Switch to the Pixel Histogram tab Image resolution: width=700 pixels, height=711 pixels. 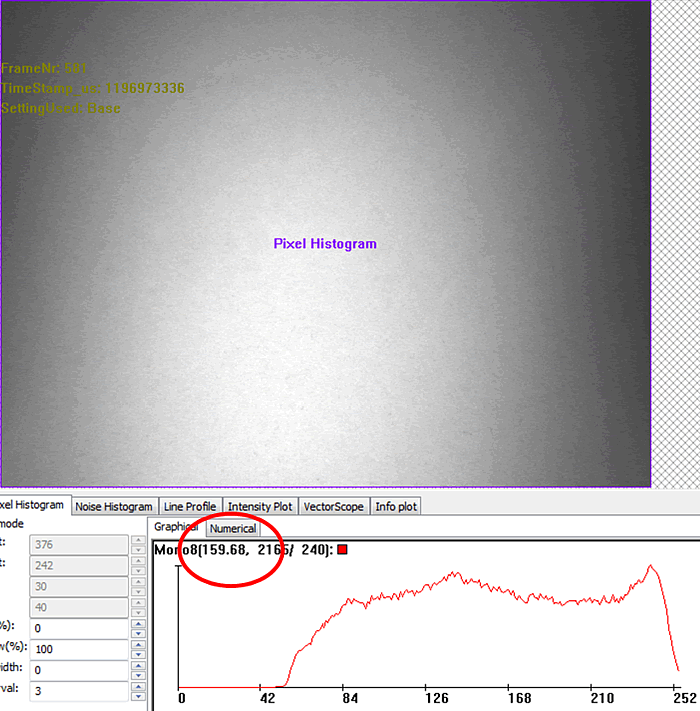coord(34,506)
